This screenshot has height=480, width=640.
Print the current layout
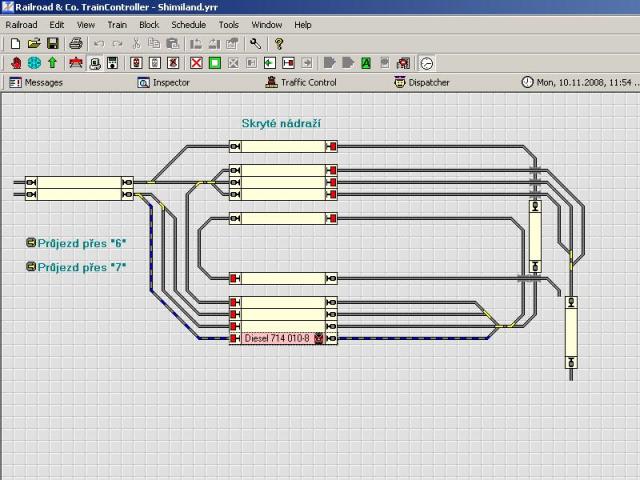[76, 43]
